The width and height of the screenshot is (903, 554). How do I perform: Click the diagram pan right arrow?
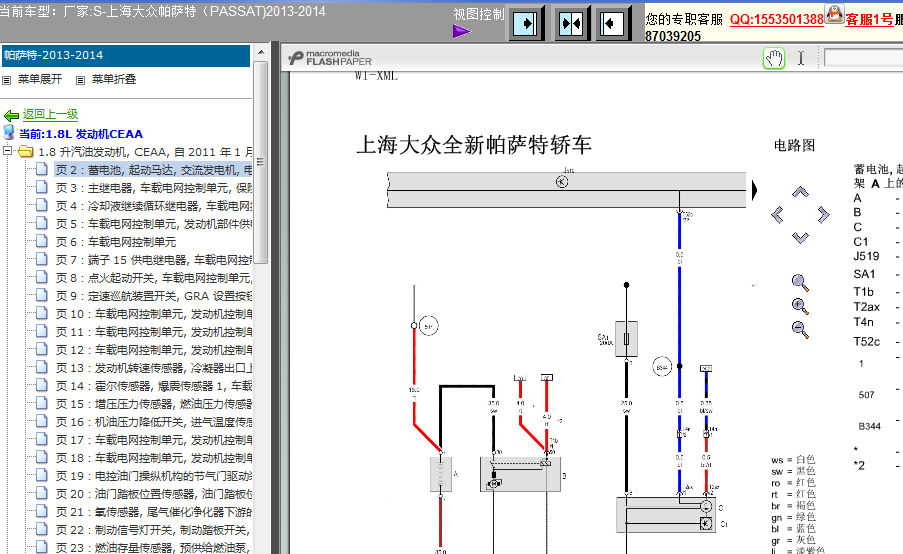pyautogui.click(x=823, y=215)
